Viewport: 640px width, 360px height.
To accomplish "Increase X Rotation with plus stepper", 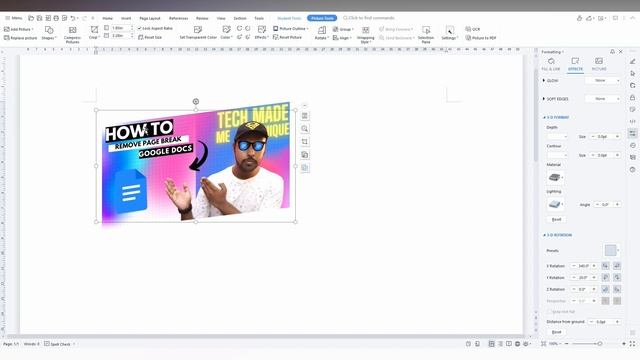I will (594, 266).
